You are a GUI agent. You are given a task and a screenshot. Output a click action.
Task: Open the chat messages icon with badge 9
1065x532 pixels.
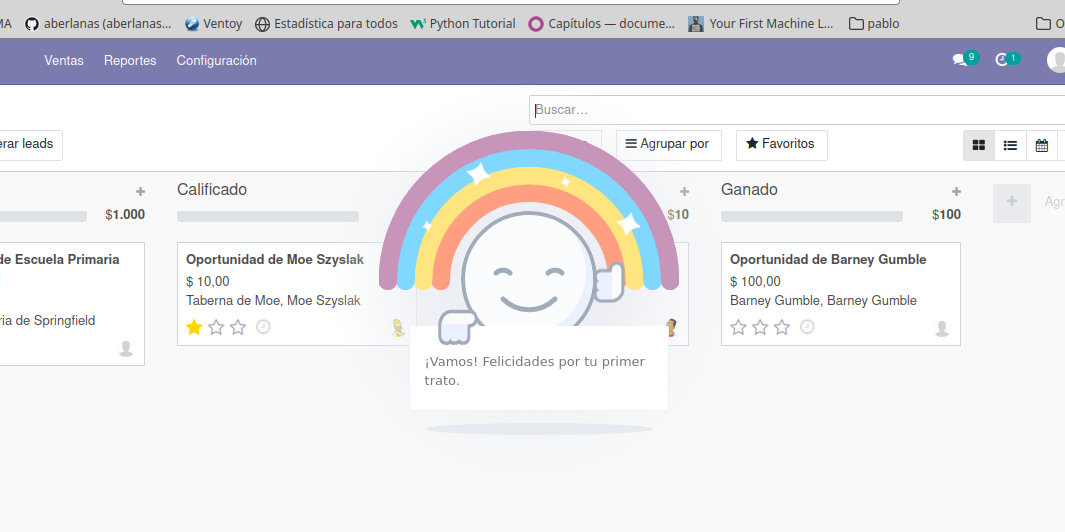coord(964,59)
